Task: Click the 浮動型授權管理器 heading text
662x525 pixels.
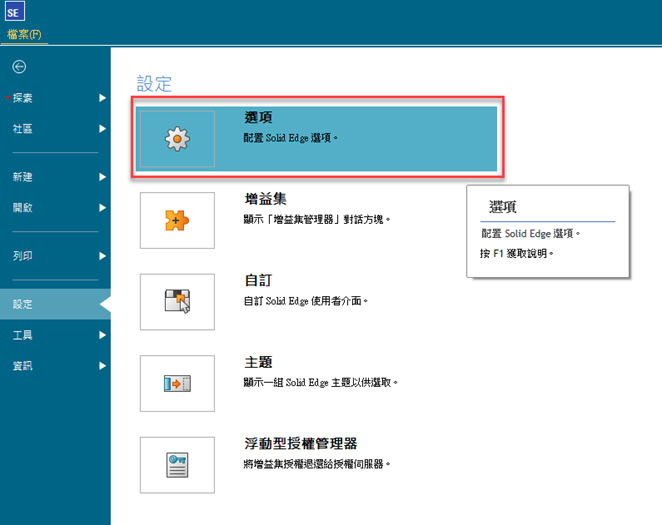Action: click(x=301, y=444)
